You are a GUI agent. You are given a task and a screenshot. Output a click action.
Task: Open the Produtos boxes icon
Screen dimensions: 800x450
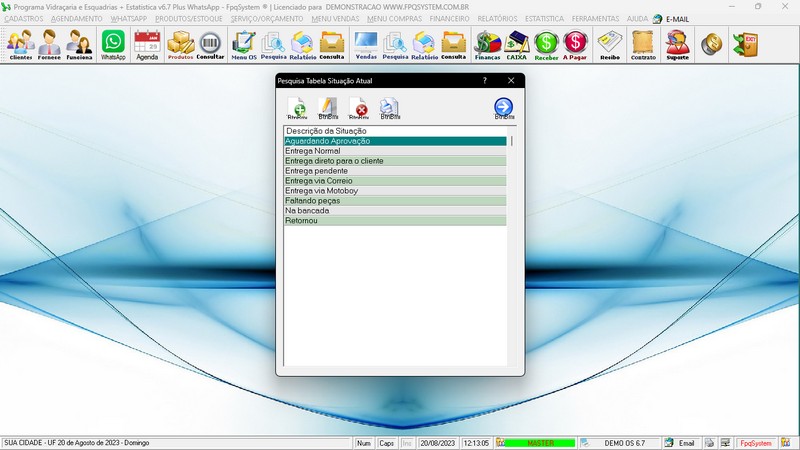click(x=181, y=45)
